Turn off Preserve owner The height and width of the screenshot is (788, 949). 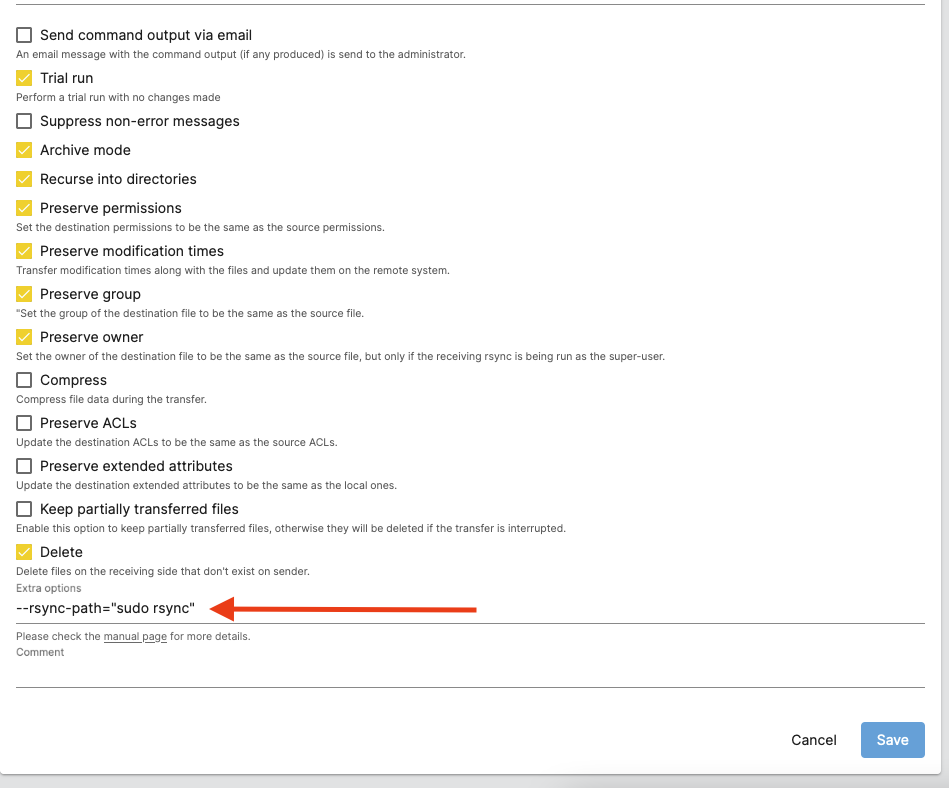tap(24, 337)
